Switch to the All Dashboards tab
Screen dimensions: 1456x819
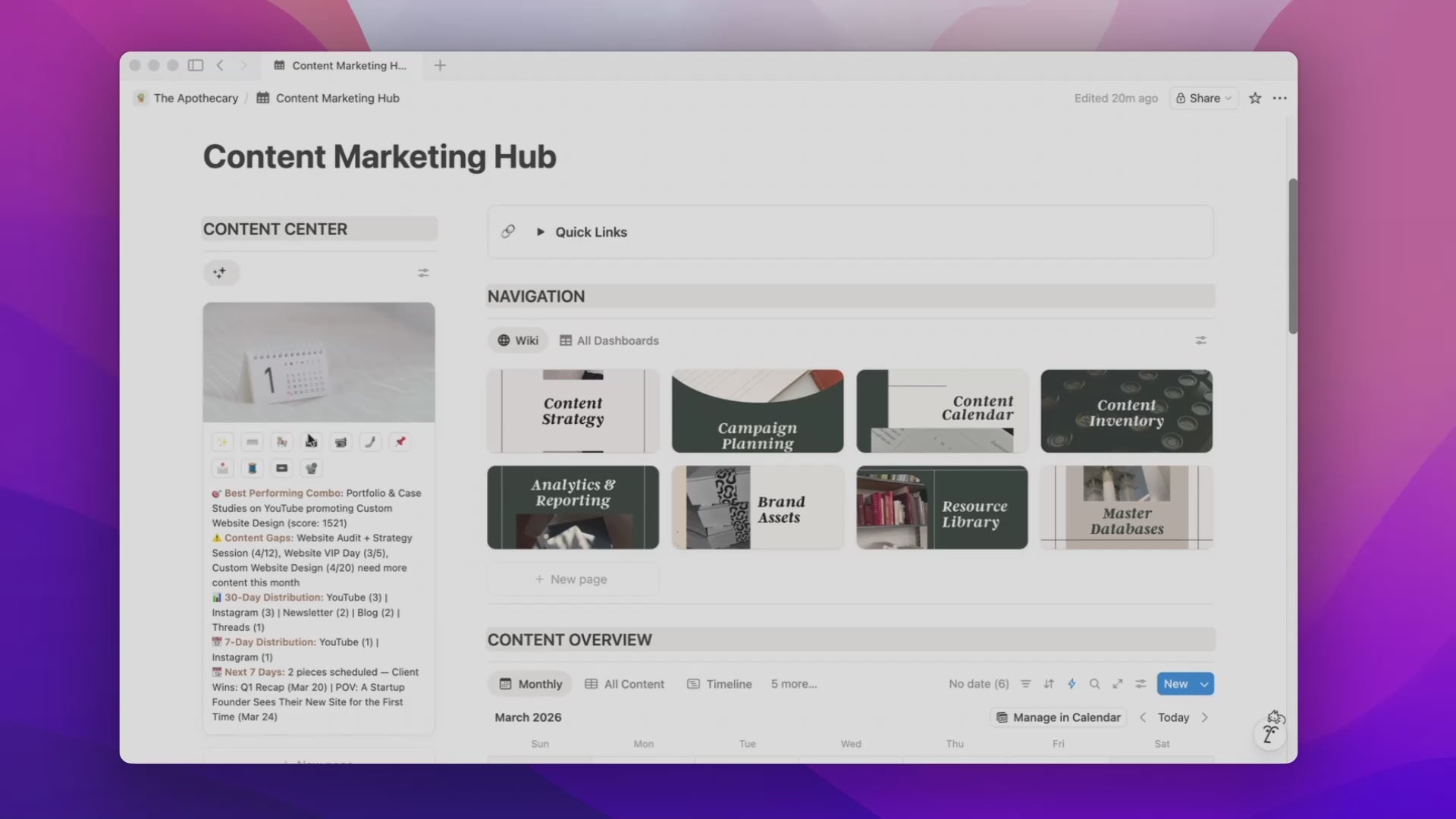610,340
